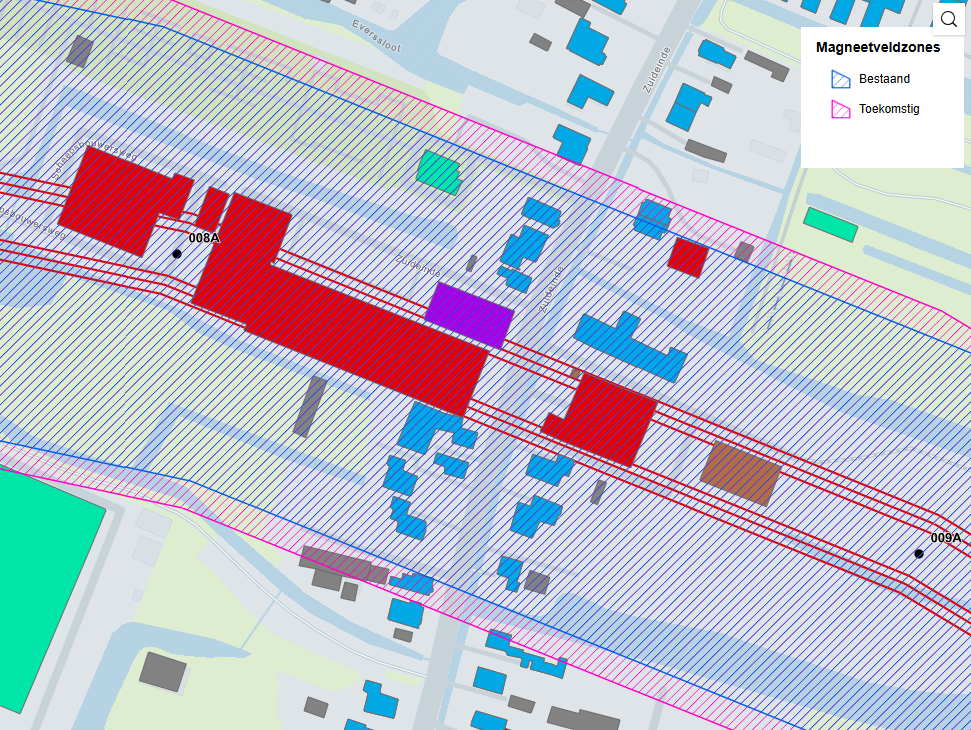Image resolution: width=971 pixels, height=730 pixels.
Task: Click the green building right of the legend
Action: click(831, 224)
